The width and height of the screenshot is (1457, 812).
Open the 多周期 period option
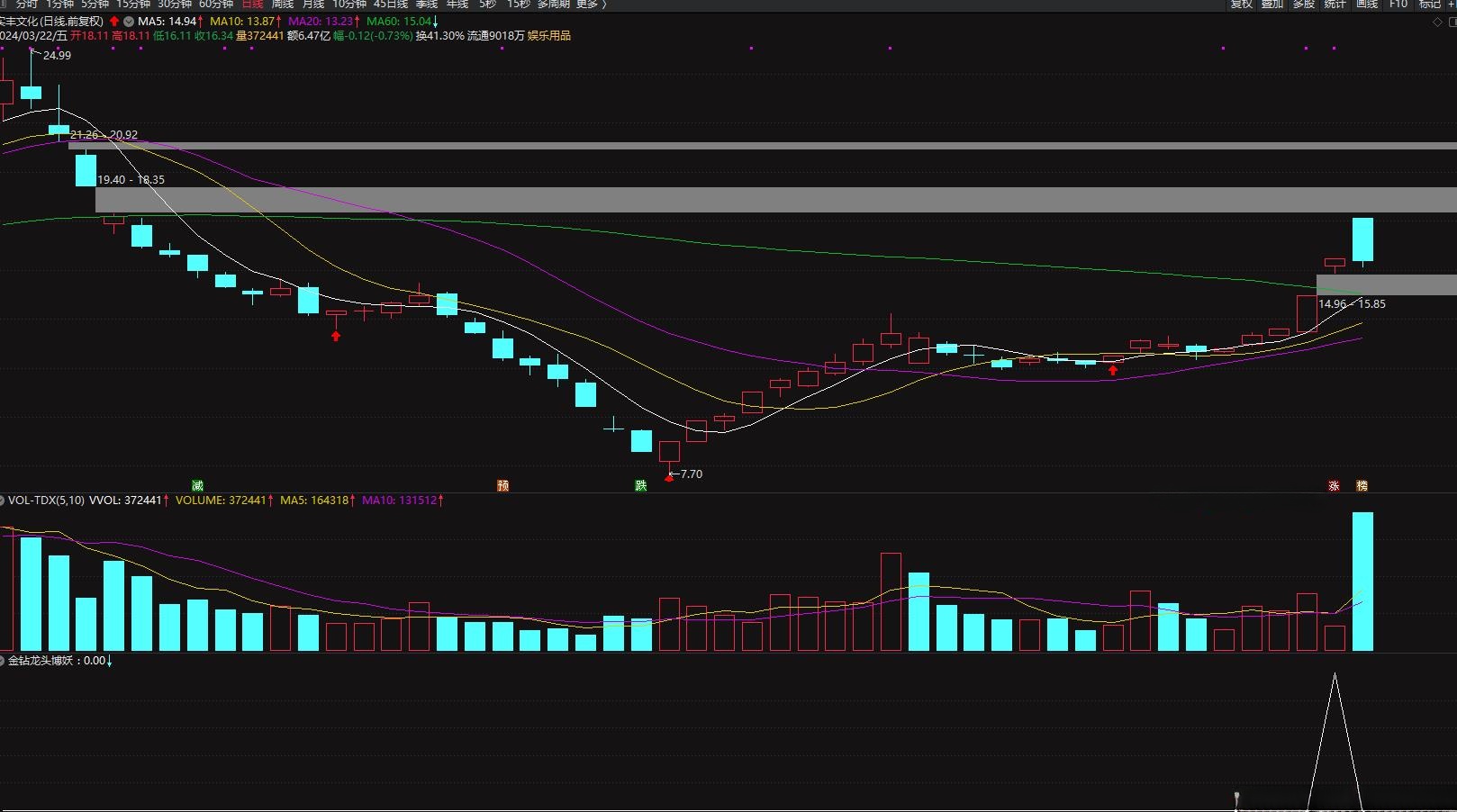pos(554,5)
